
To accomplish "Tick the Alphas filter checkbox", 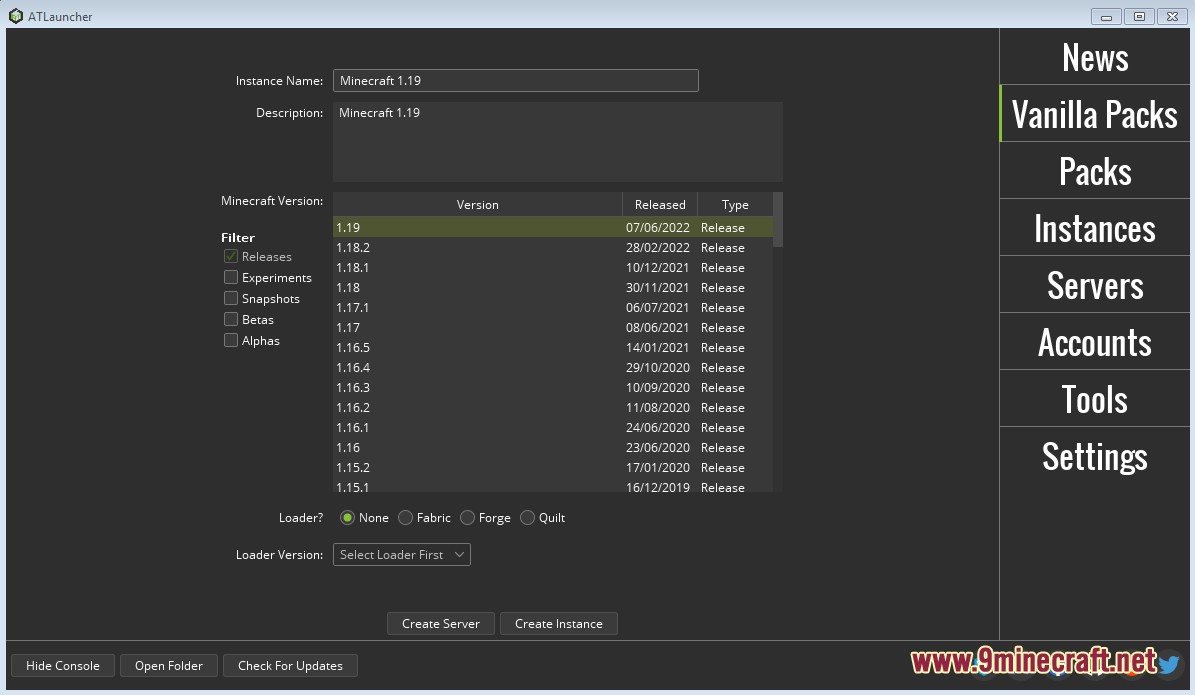I will click(231, 340).
